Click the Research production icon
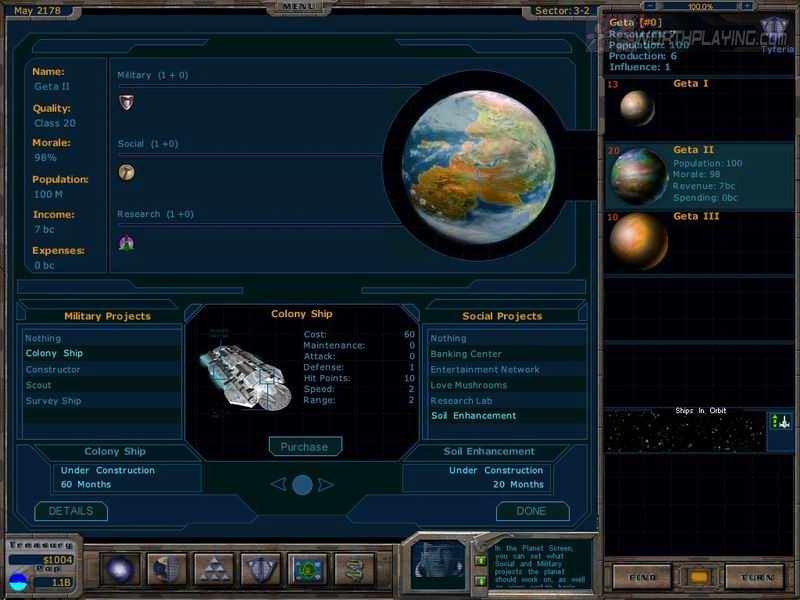 tap(126, 242)
